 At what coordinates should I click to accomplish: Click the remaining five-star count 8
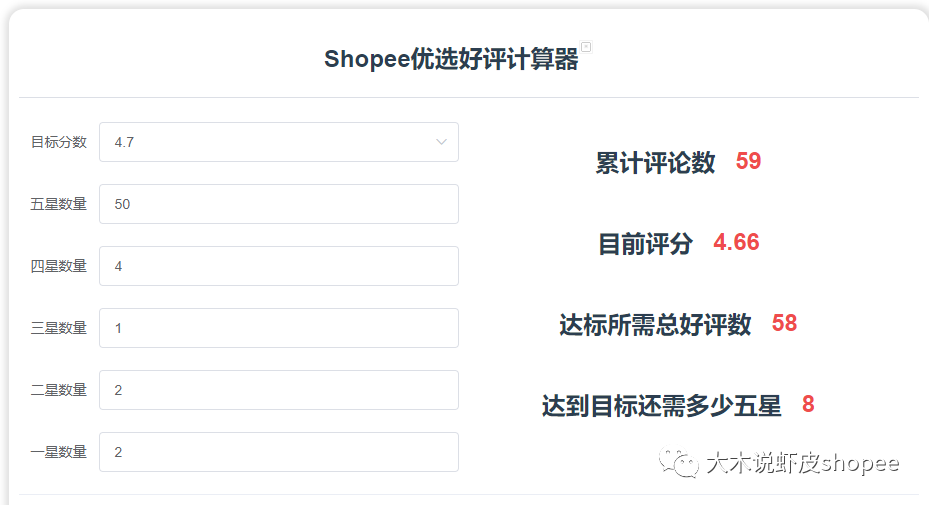click(x=808, y=404)
